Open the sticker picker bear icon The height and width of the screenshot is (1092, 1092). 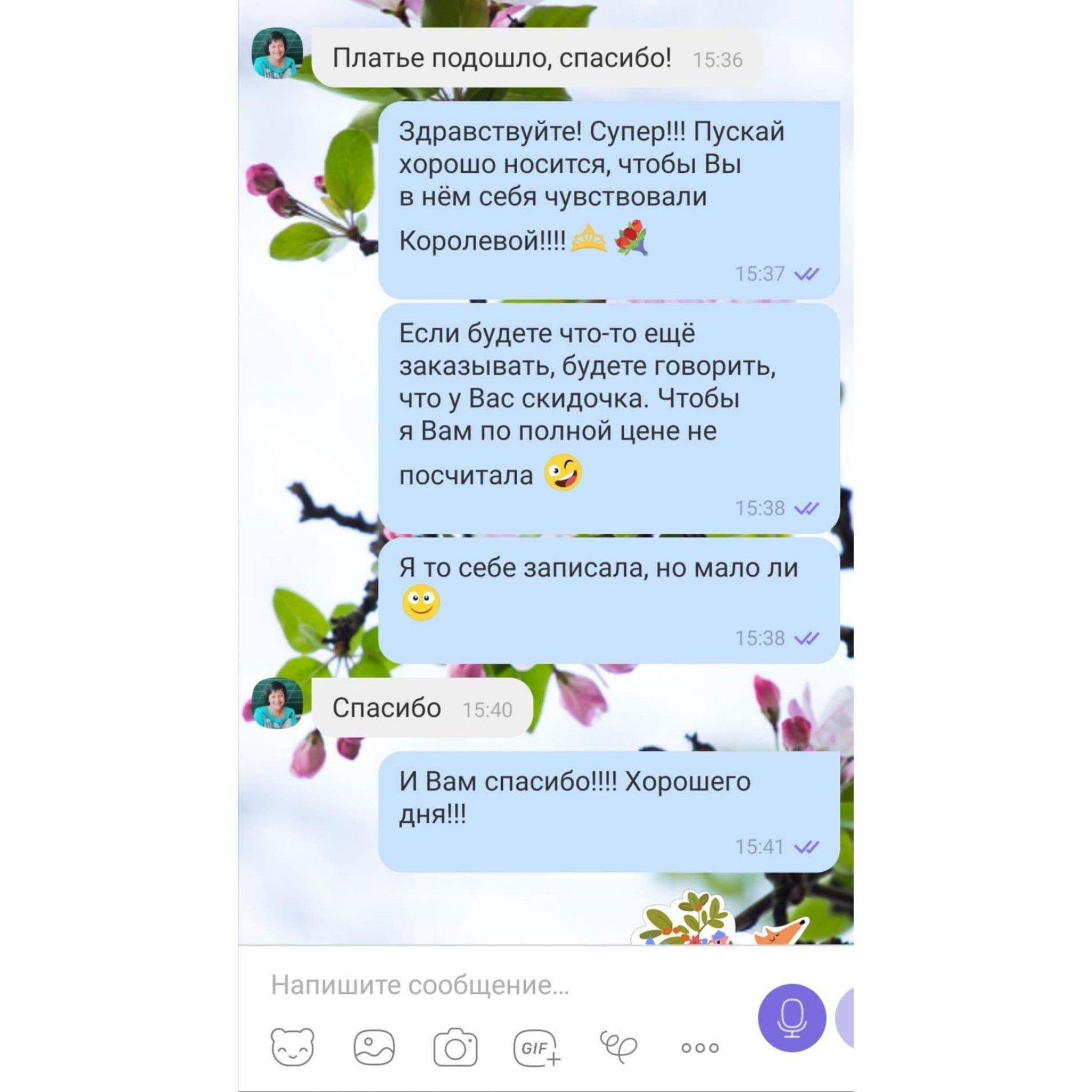(x=292, y=1047)
